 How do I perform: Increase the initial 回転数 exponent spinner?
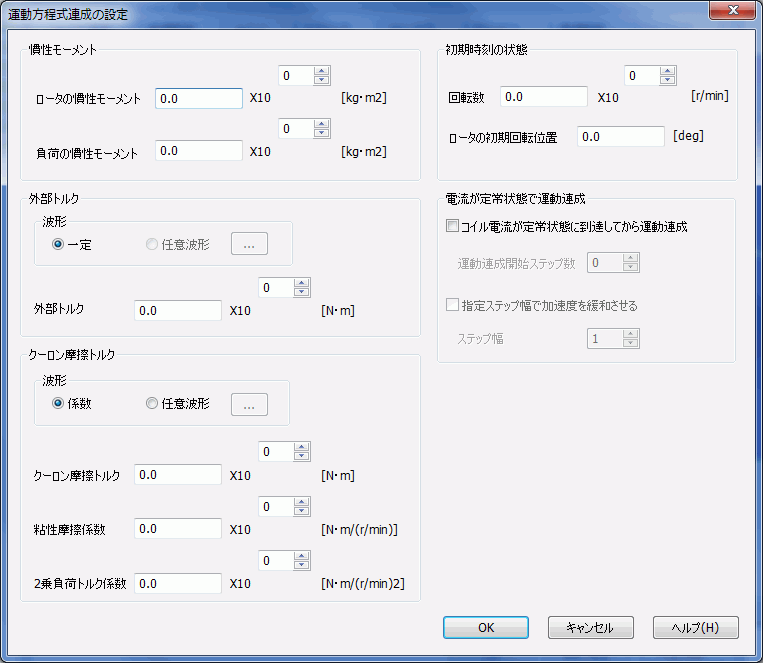click(x=666, y=71)
